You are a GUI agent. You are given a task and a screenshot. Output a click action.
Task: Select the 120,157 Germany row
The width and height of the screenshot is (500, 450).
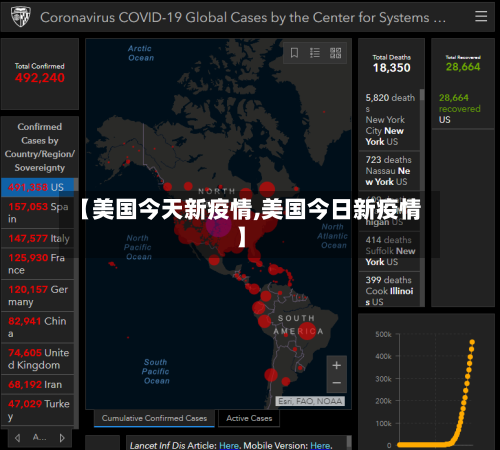(x=38, y=296)
